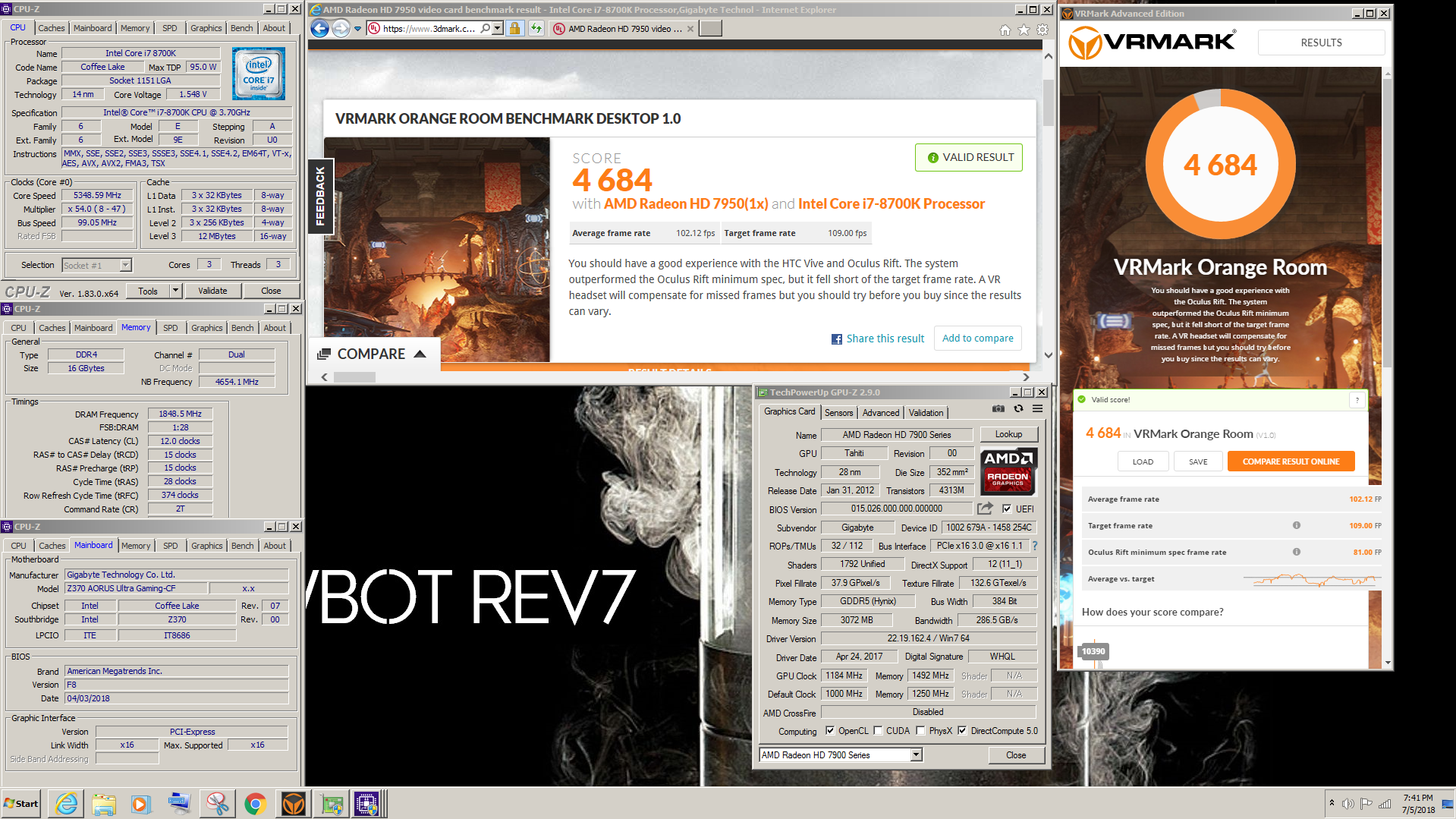
Task: Open the CPU-Z Tools dropdown arrow
Action: coord(176,291)
